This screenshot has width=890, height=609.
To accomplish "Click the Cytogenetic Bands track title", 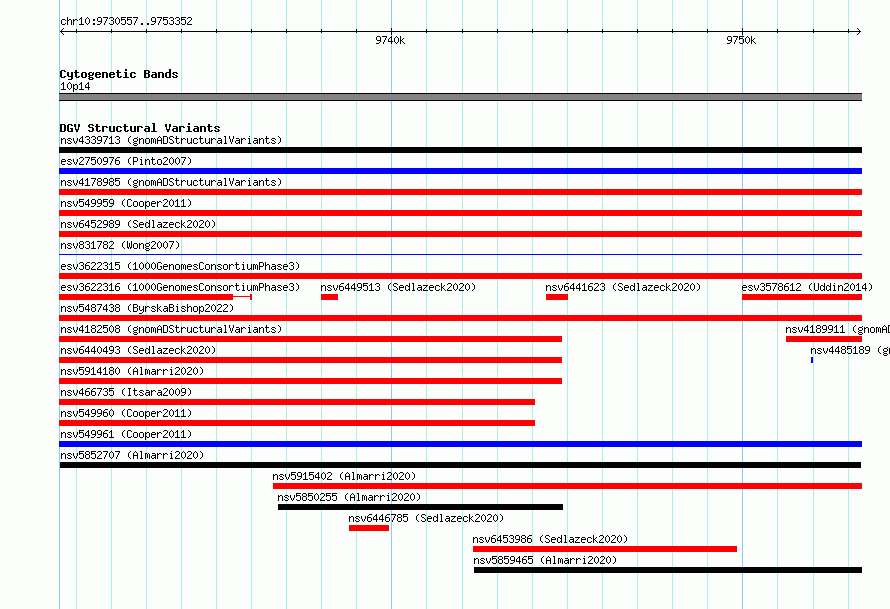I will (x=119, y=74).
